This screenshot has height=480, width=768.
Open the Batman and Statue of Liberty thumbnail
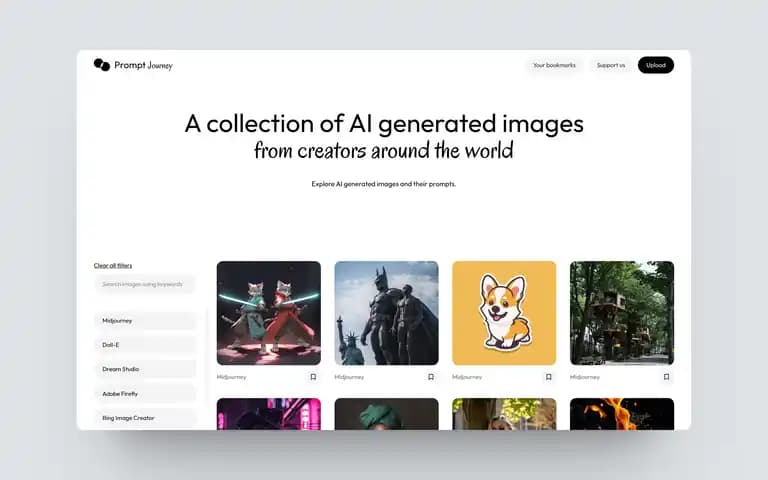click(x=386, y=313)
